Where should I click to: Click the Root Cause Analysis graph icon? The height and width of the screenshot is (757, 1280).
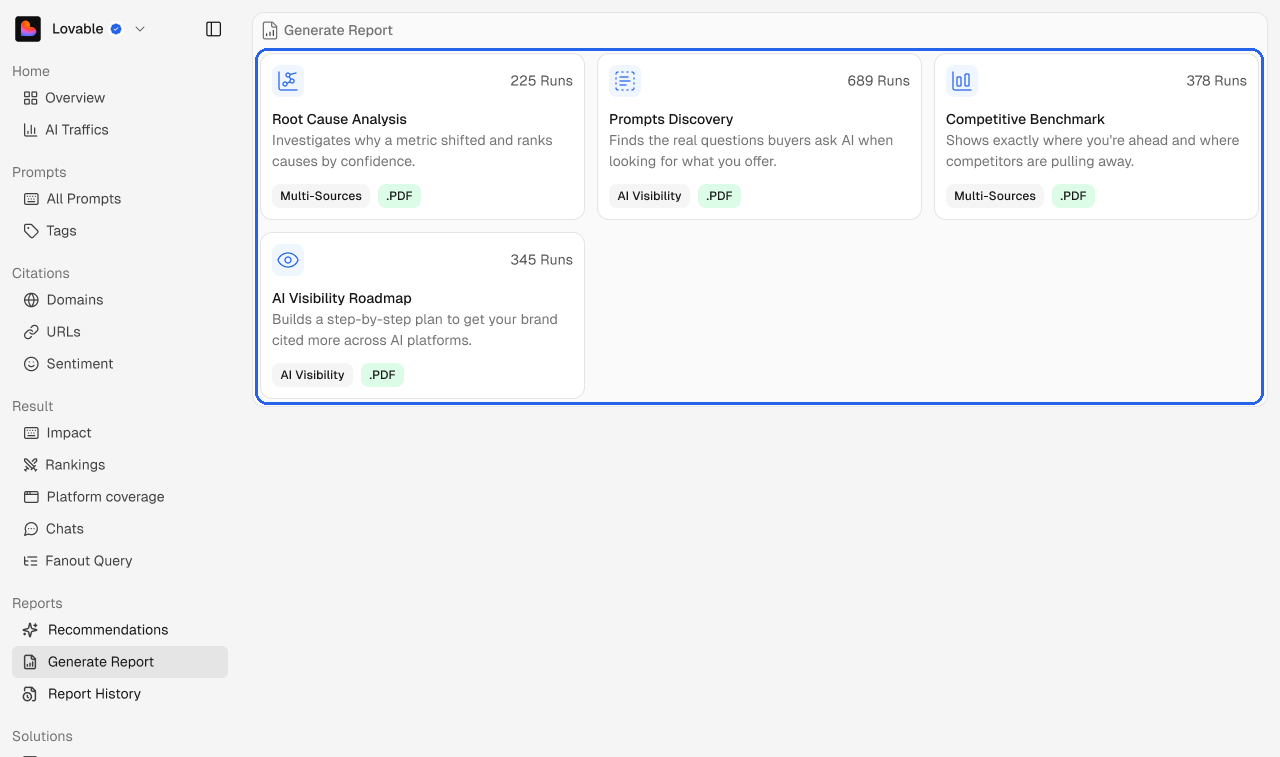288,81
